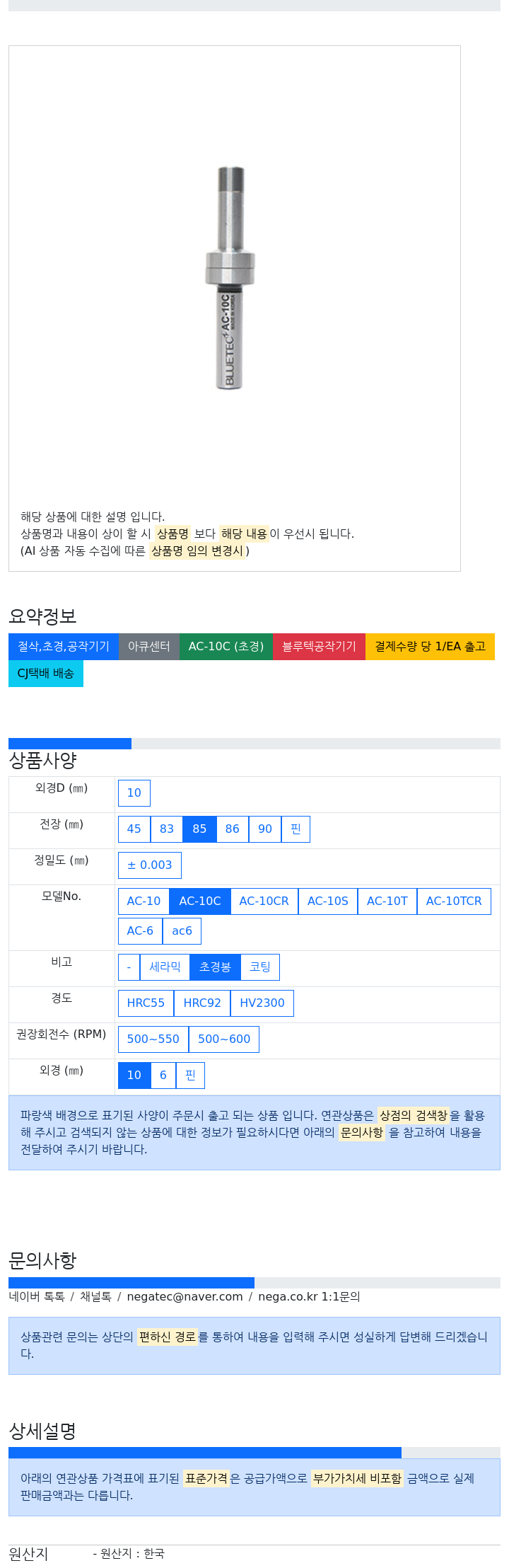Click the green AC-10C (초경) tag
This screenshot has height=1568, width=509.
click(x=226, y=647)
